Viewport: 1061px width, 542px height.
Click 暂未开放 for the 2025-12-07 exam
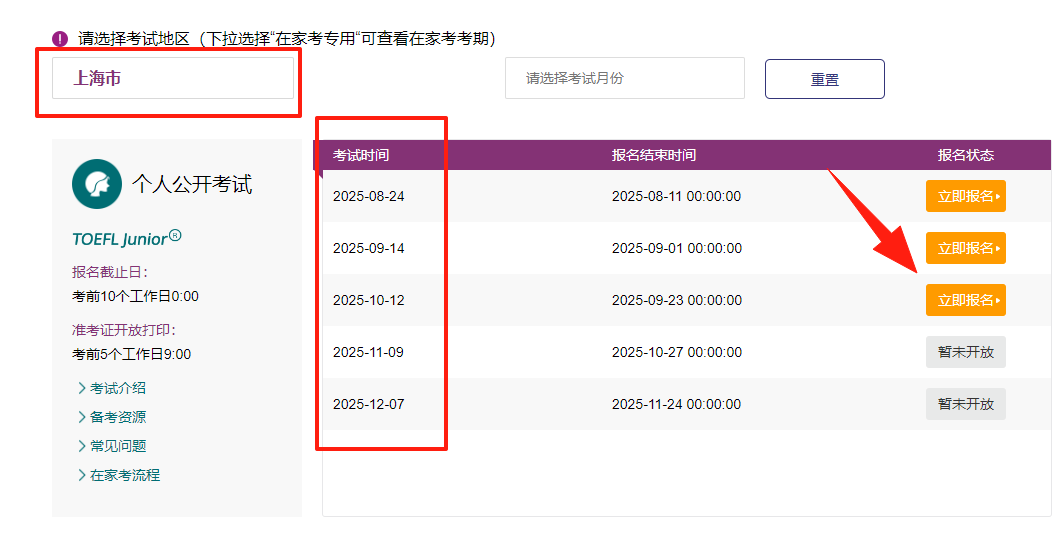966,404
